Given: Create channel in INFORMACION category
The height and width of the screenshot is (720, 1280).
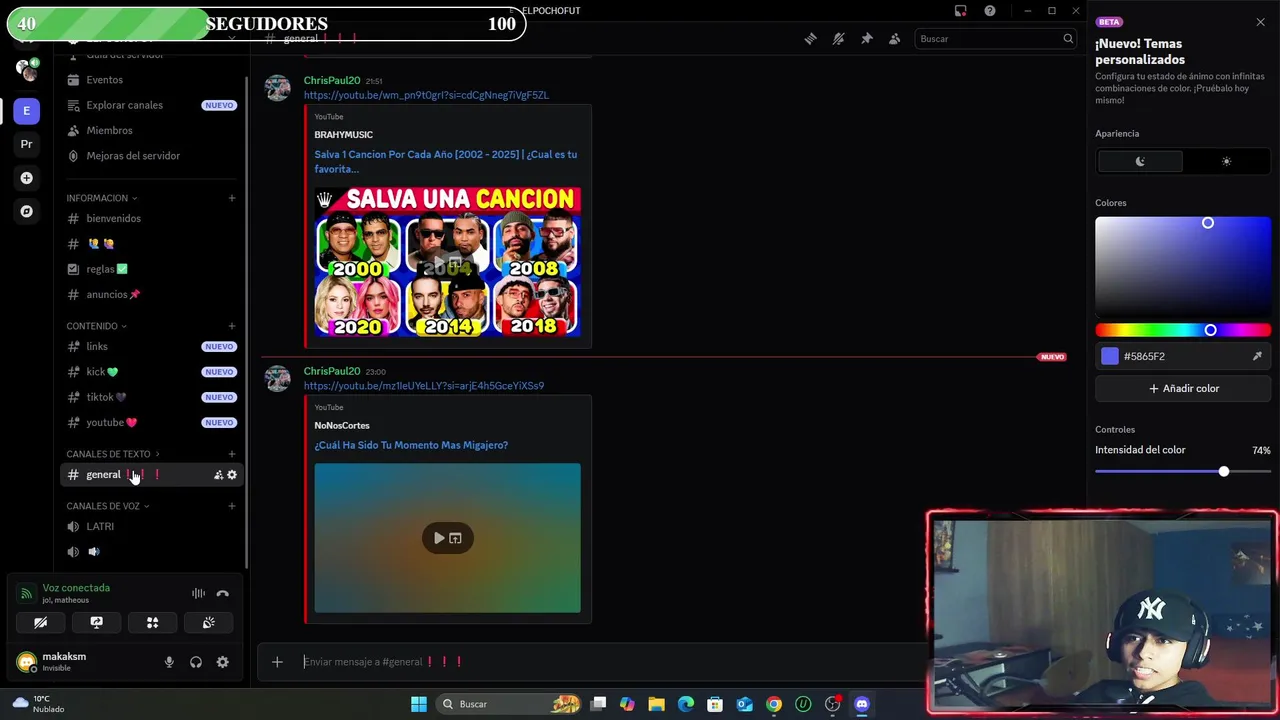Looking at the screenshot, I should coord(232,198).
